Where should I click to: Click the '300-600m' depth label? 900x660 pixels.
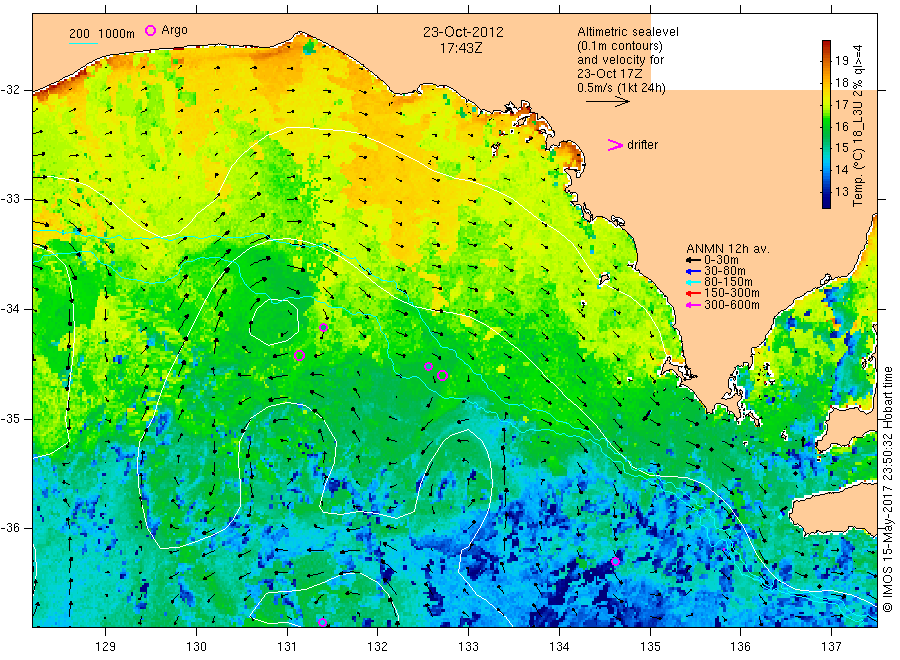click(732, 305)
